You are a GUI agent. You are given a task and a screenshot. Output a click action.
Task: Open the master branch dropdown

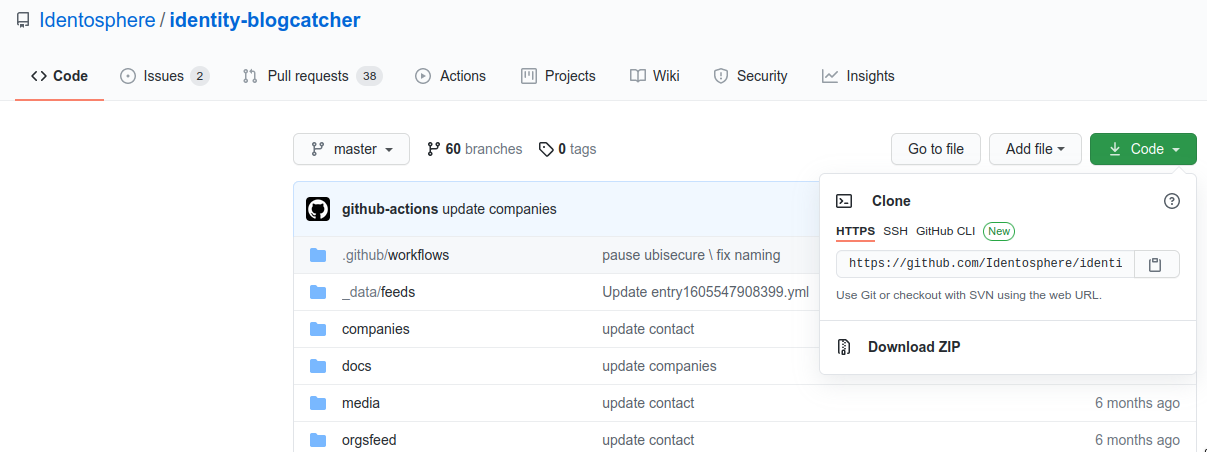351,149
